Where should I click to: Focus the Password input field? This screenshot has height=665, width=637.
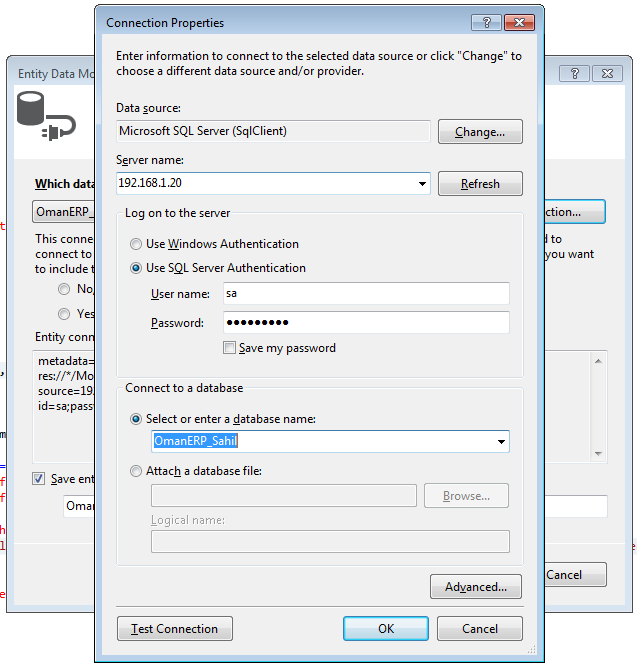(365, 323)
